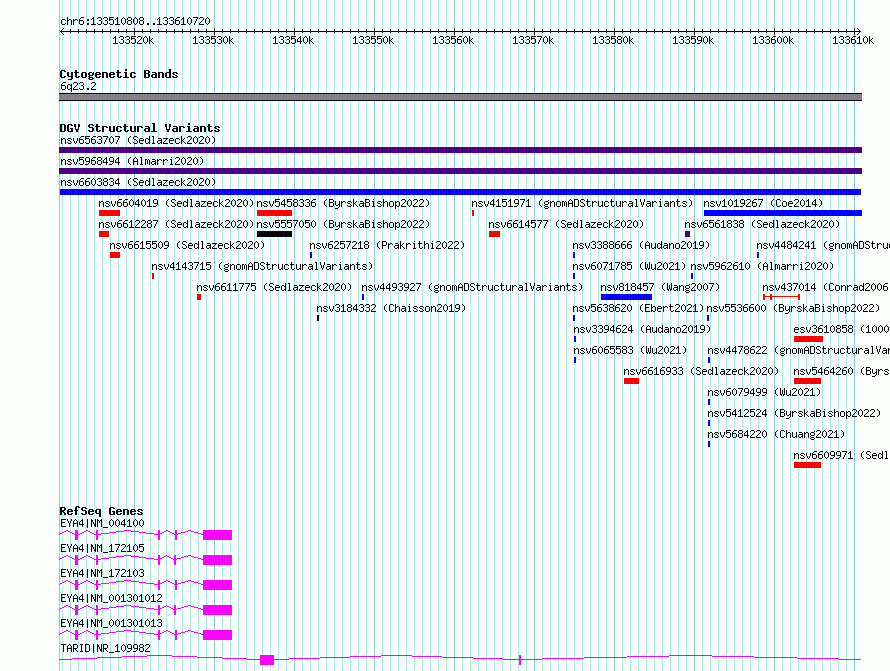
Task: Click the nsv818457 (Wang2007) blue bar
Action: (626, 297)
